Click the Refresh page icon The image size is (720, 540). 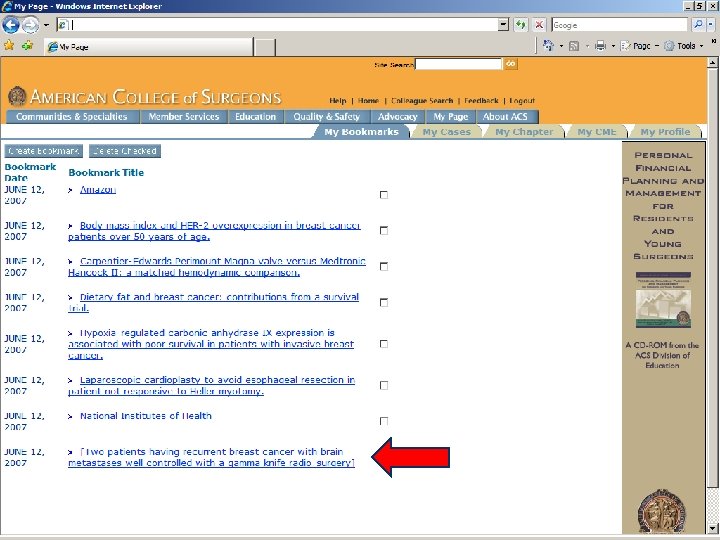click(521, 25)
